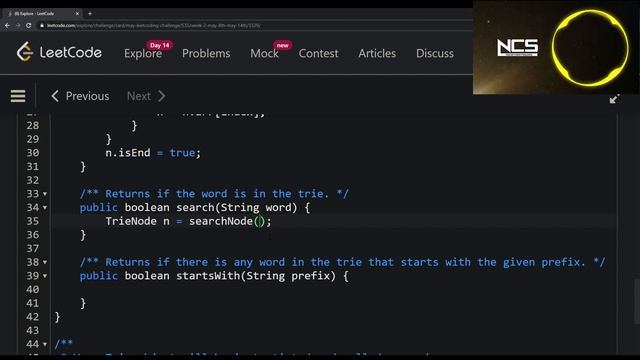Click 'public boolean search(String word) {'
Screen dimensions: 640x360
(x=195, y=207)
